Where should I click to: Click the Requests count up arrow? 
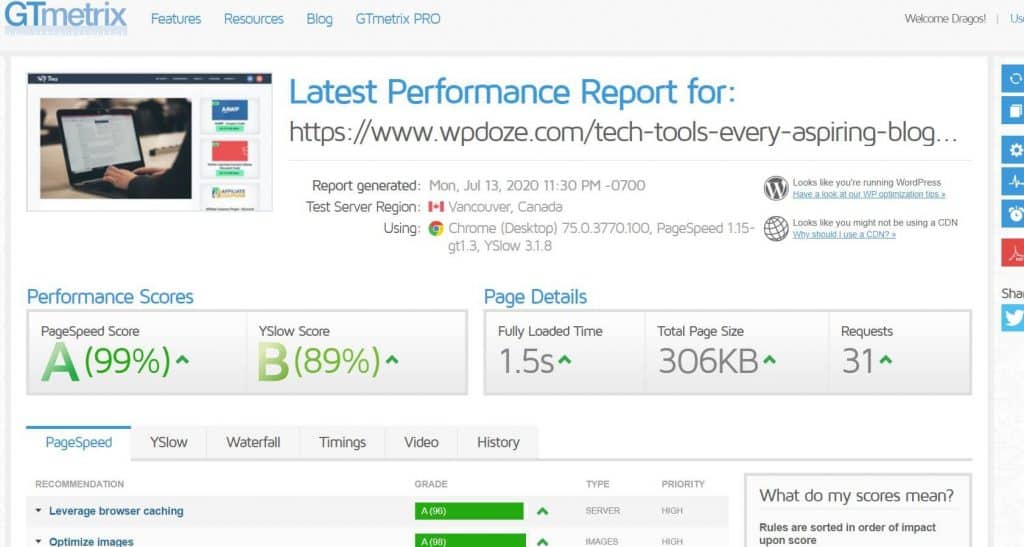pos(886,360)
